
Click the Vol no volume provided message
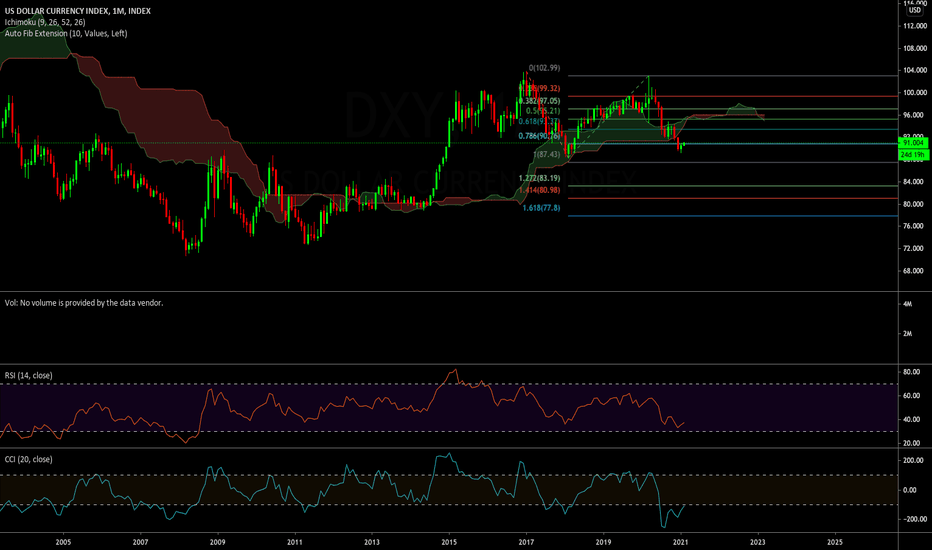(84, 303)
